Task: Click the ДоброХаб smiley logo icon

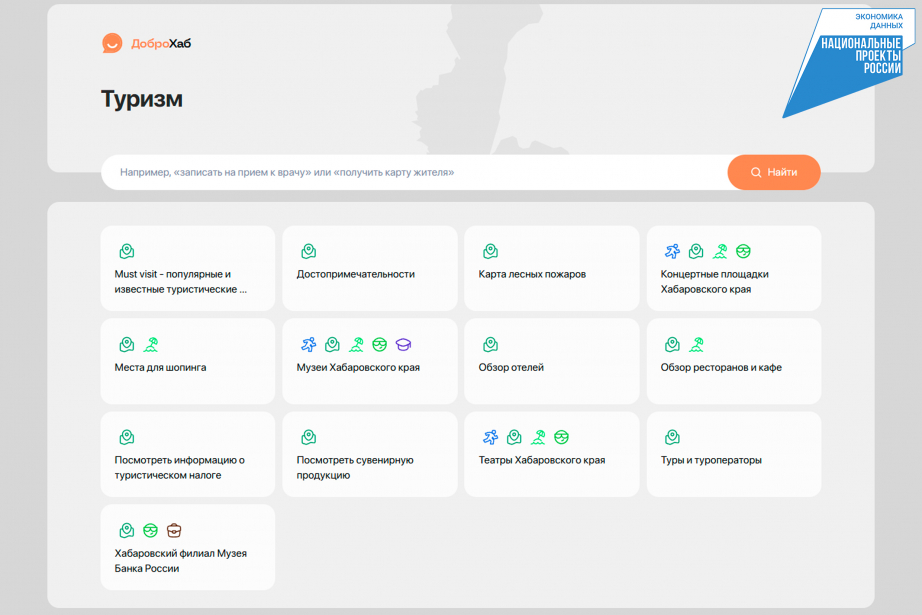Action: pos(112,43)
